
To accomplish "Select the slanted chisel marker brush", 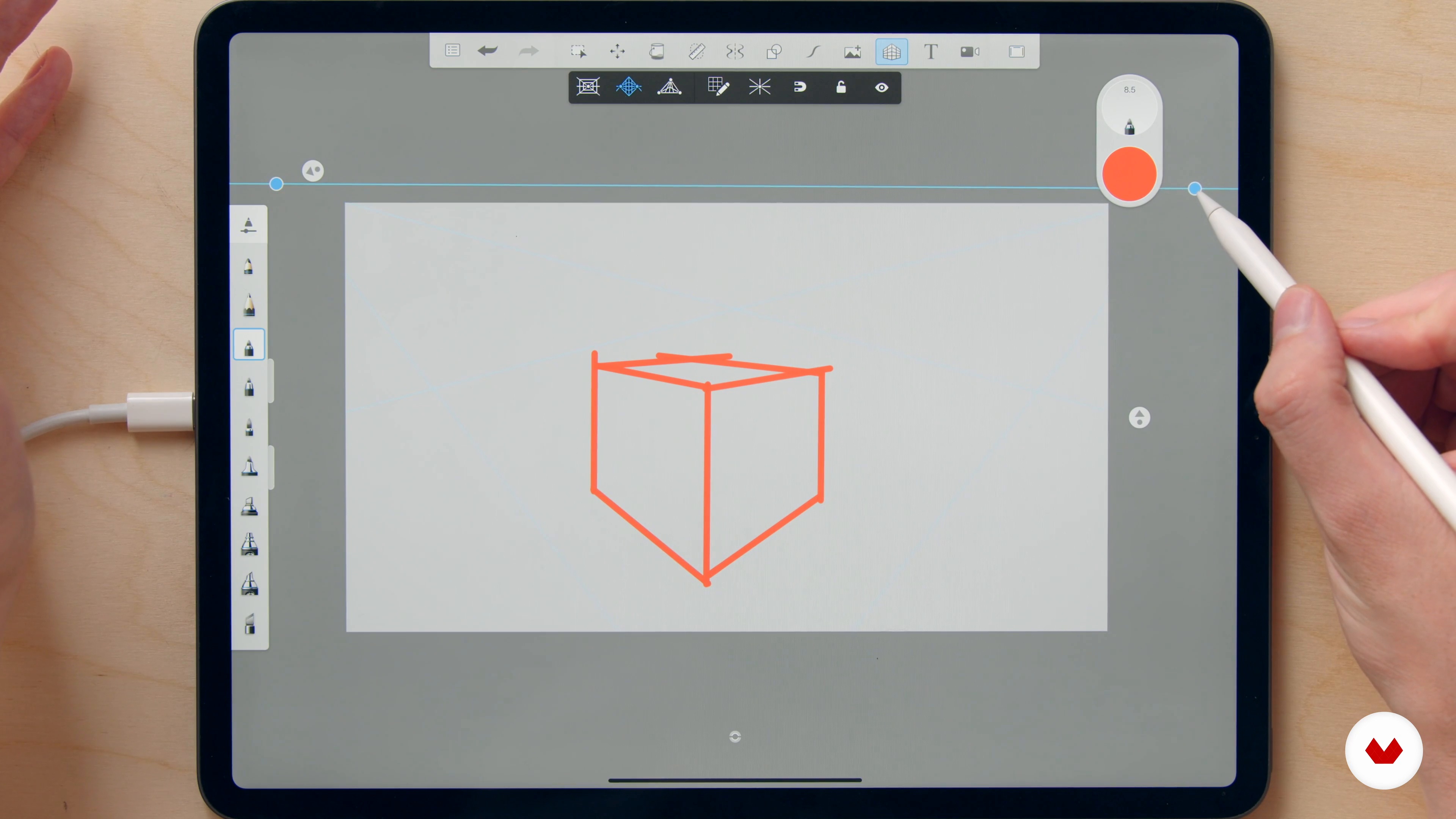I will pyautogui.click(x=249, y=506).
